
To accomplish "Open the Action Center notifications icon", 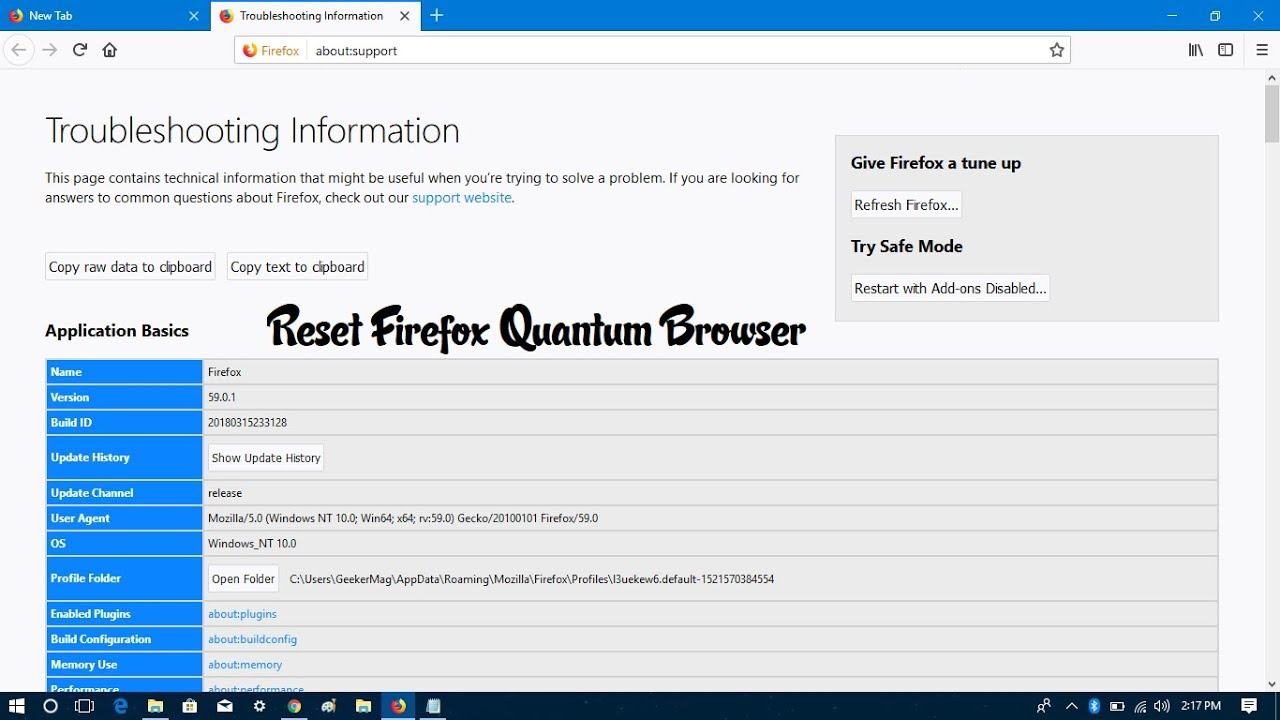I will [x=1249, y=706].
